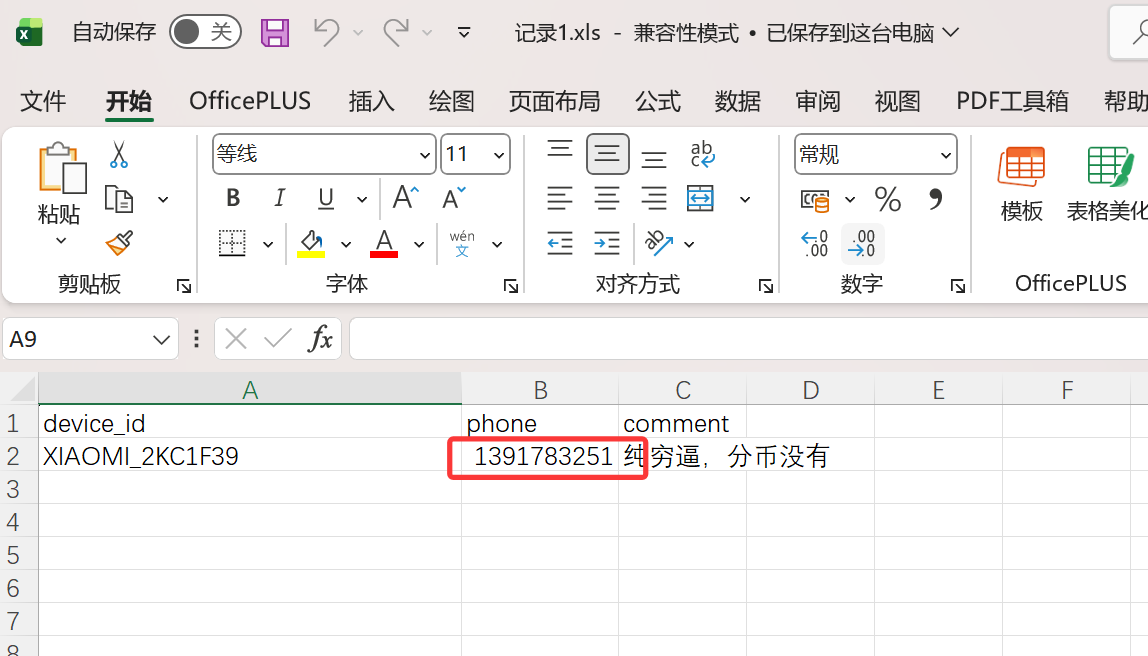This screenshot has width=1148, height=656.
Task: Click the Save button
Action: [x=274, y=31]
